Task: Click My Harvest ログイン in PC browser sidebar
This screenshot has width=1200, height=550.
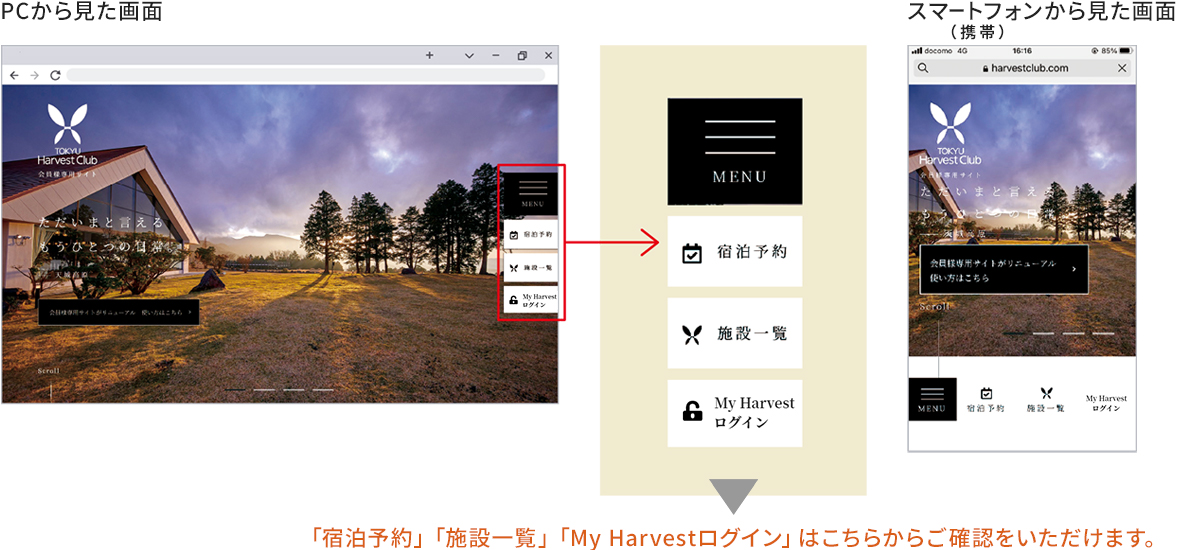Action: pyautogui.click(x=531, y=300)
